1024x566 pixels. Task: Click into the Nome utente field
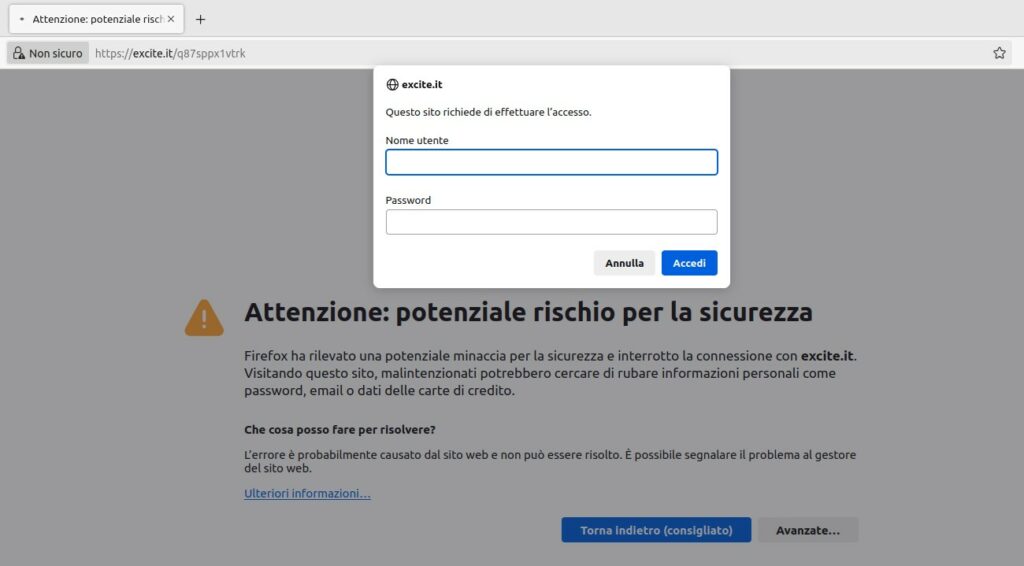click(551, 162)
